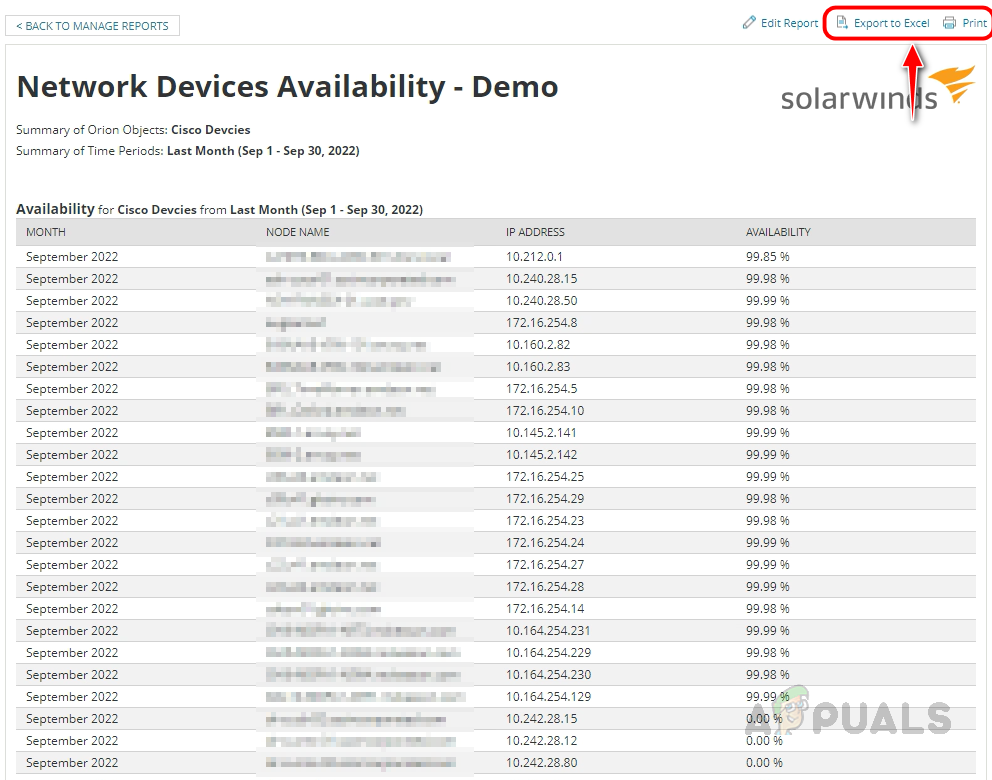Click the report title Network Devices Availability - Demo
Screen dimensions: 992x780
[x=287, y=87]
